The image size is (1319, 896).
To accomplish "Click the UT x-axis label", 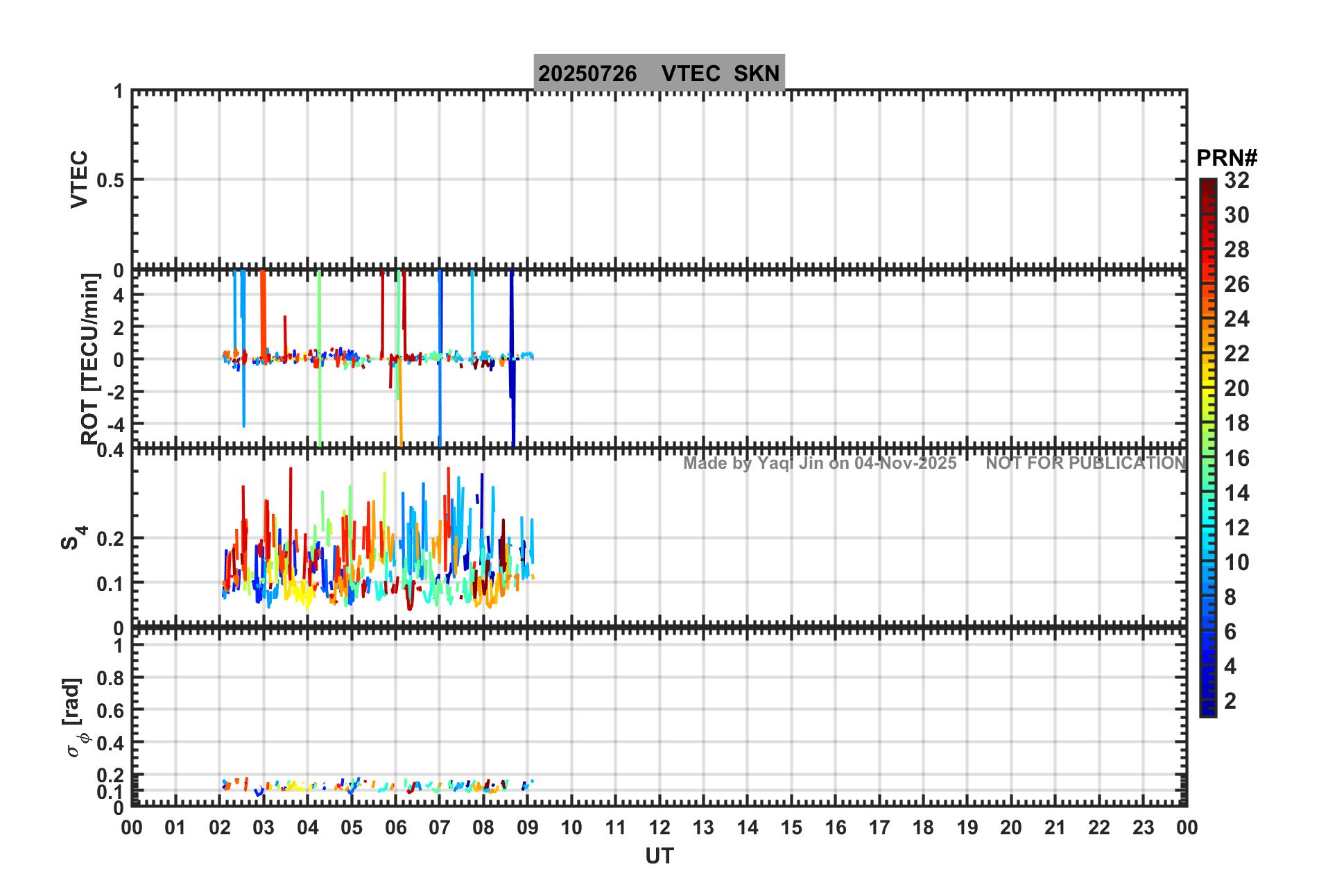I will click(x=659, y=856).
